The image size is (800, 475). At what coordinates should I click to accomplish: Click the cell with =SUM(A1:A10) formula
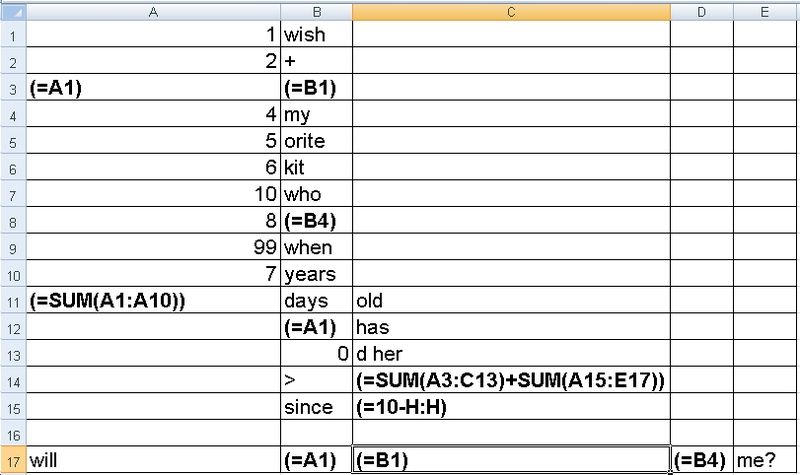point(153,299)
